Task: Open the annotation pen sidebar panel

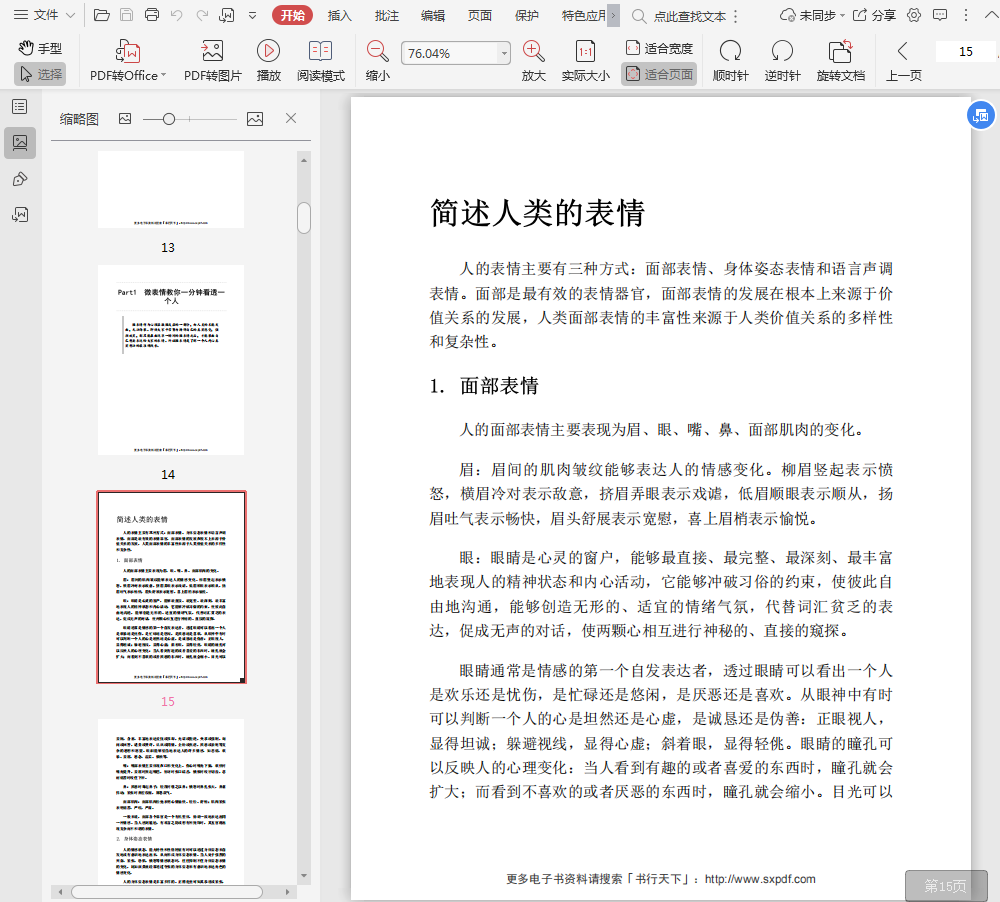Action: coord(19,179)
